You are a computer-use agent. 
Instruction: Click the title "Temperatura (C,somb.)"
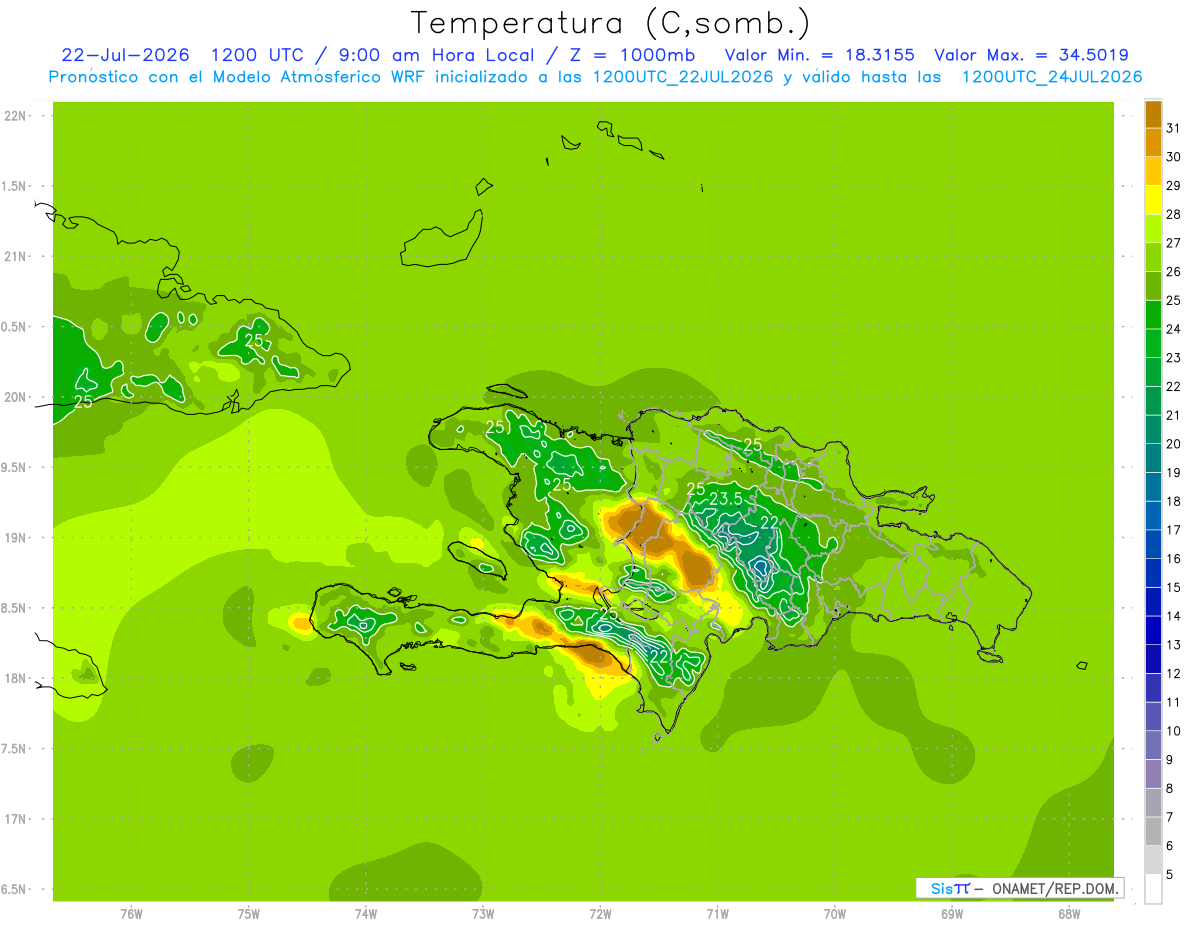(610, 22)
